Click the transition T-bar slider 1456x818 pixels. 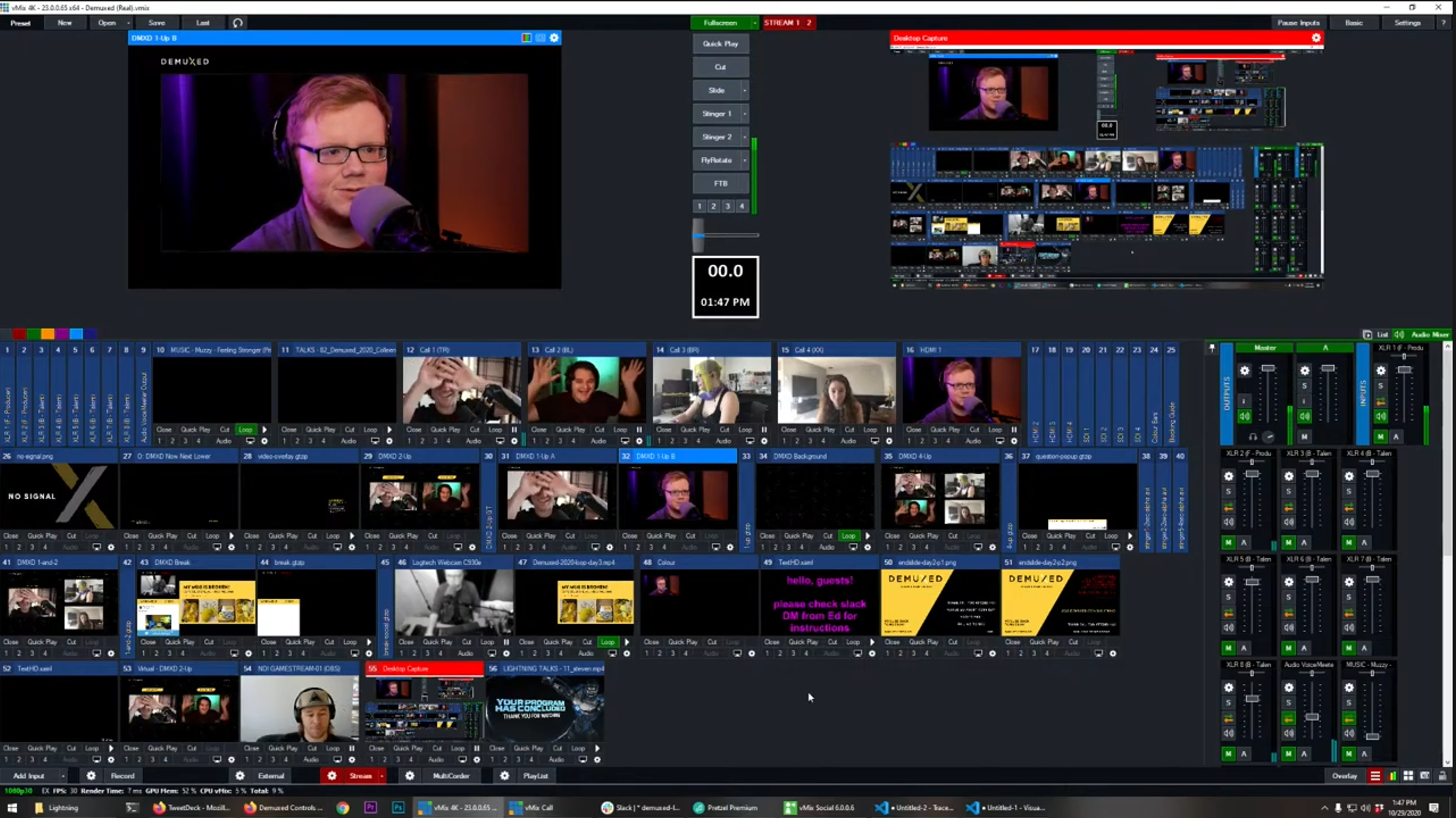[x=698, y=235]
